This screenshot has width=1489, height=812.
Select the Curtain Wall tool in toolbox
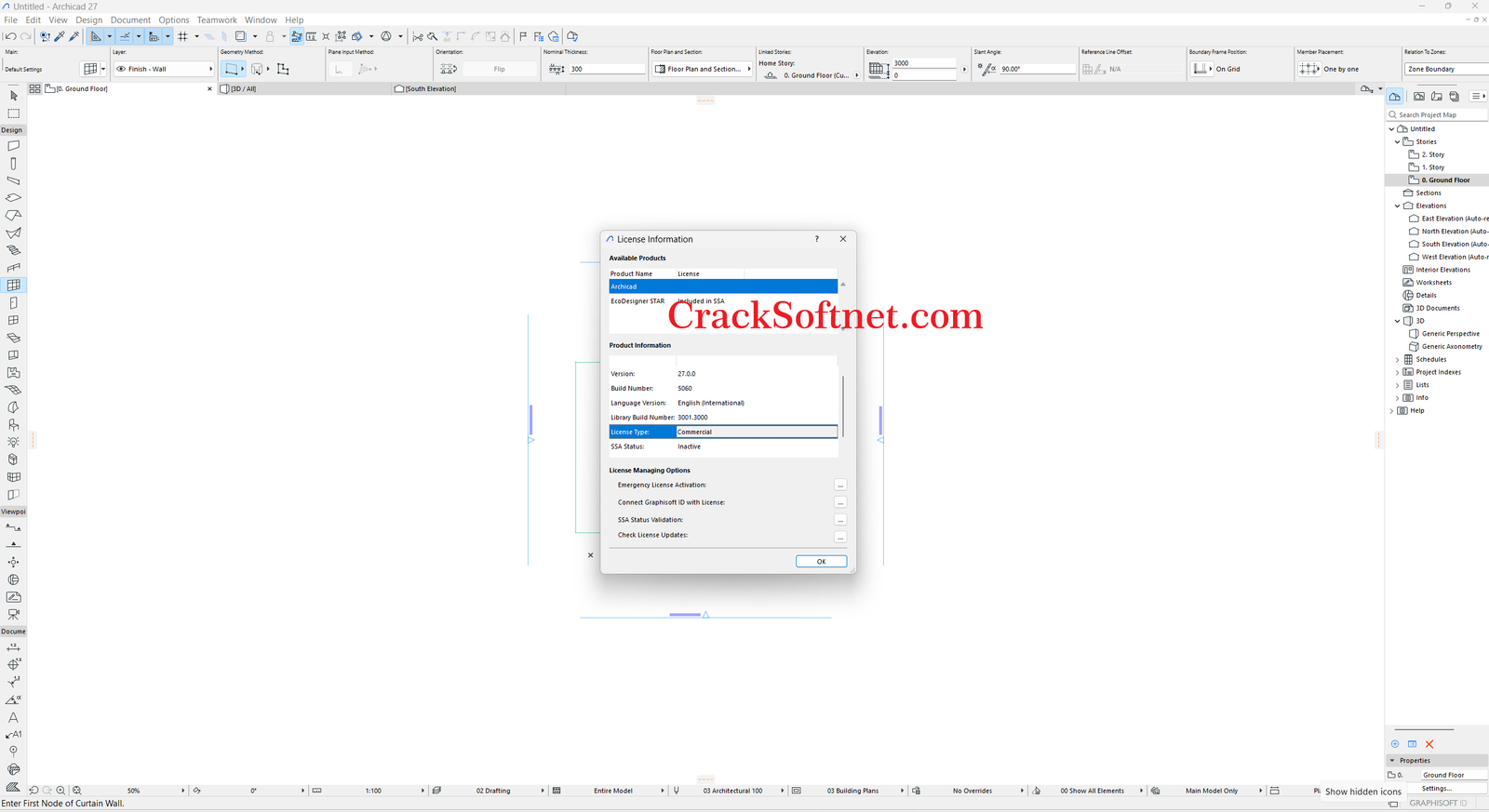[13, 286]
